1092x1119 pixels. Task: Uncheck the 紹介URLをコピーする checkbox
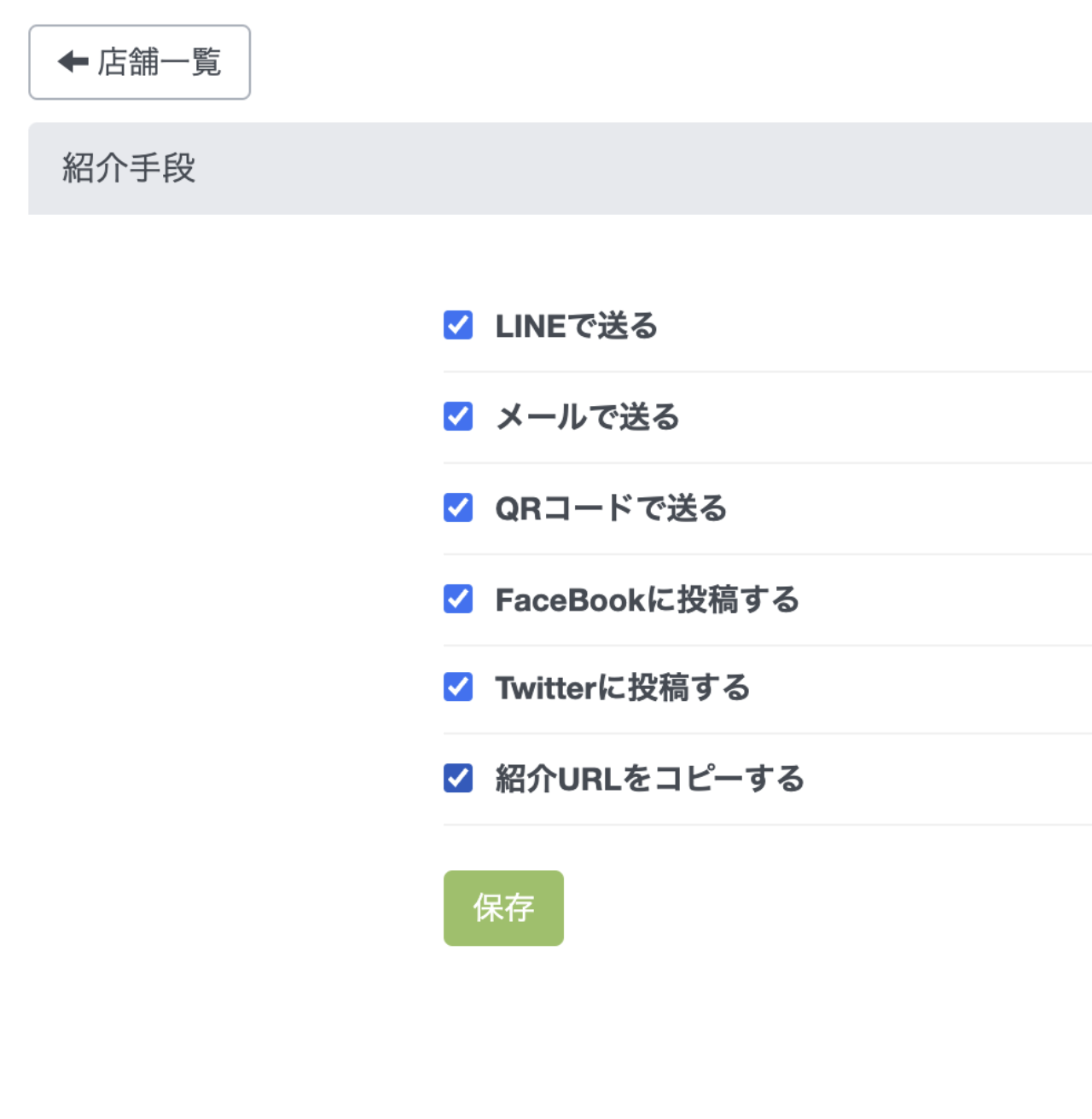click(x=458, y=778)
